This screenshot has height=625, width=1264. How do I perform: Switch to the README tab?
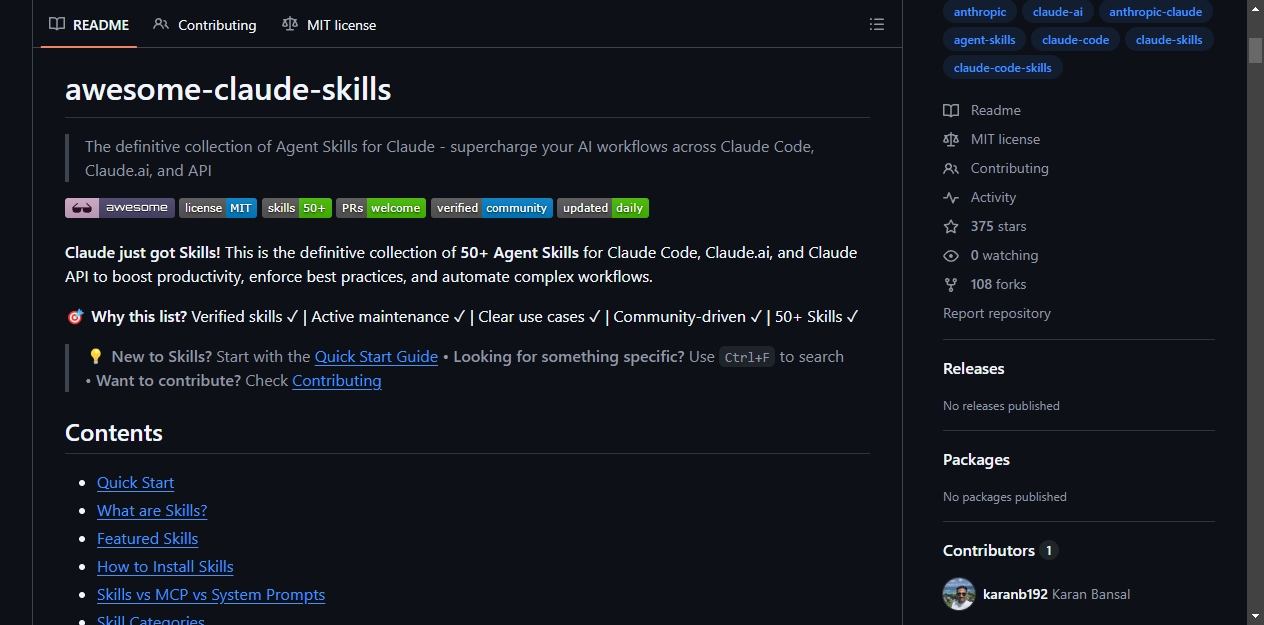click(89, 24)
